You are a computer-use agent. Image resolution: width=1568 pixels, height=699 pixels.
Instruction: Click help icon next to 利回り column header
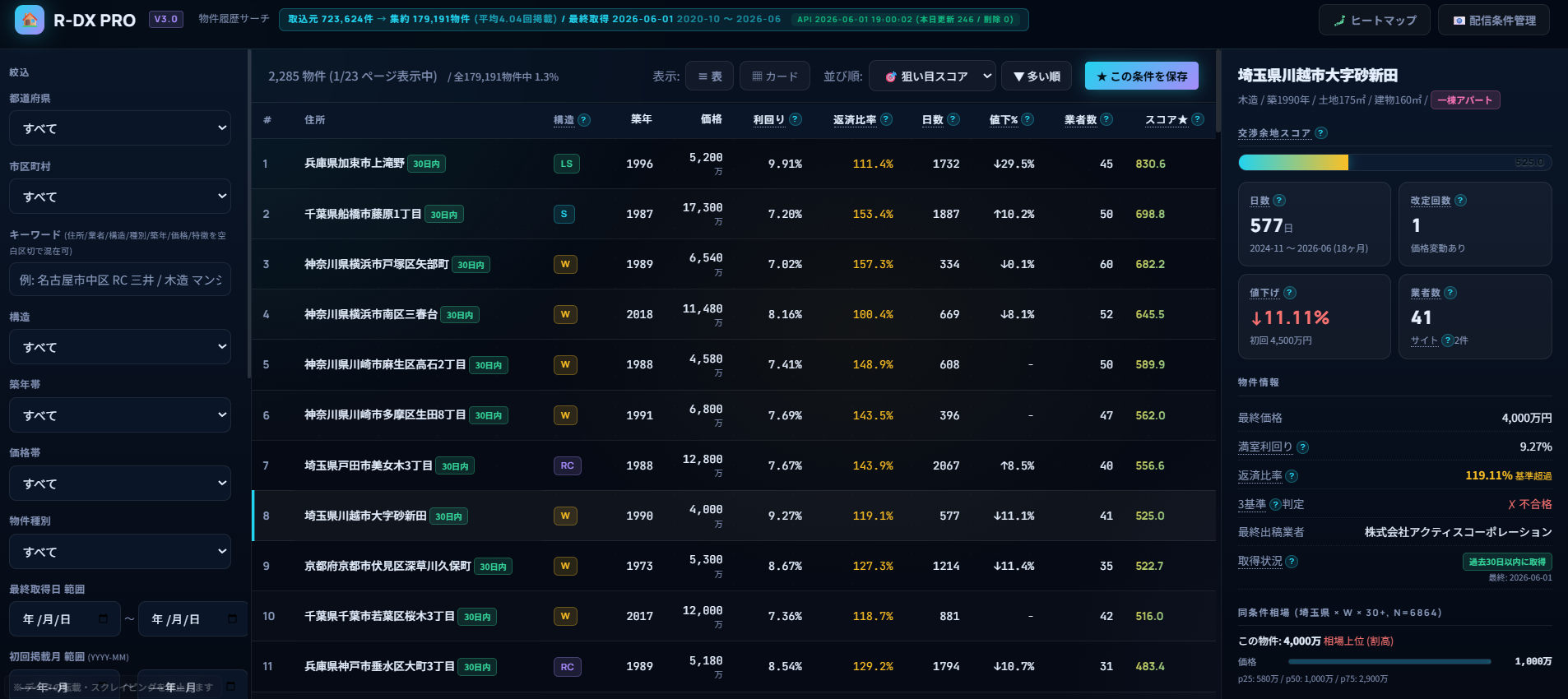pyautogui.click(x=796, y=119)
